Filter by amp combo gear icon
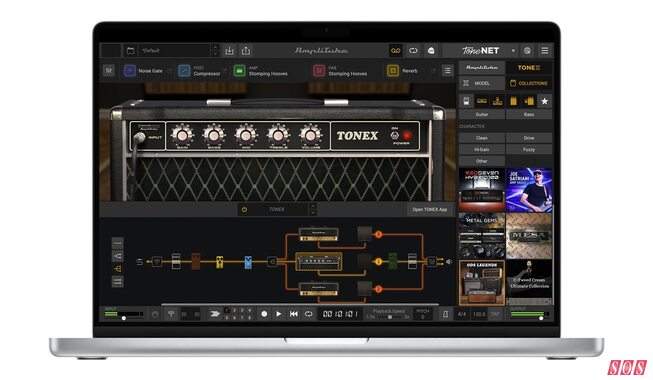This screenshot has height=380, width=653. point(497,101)
